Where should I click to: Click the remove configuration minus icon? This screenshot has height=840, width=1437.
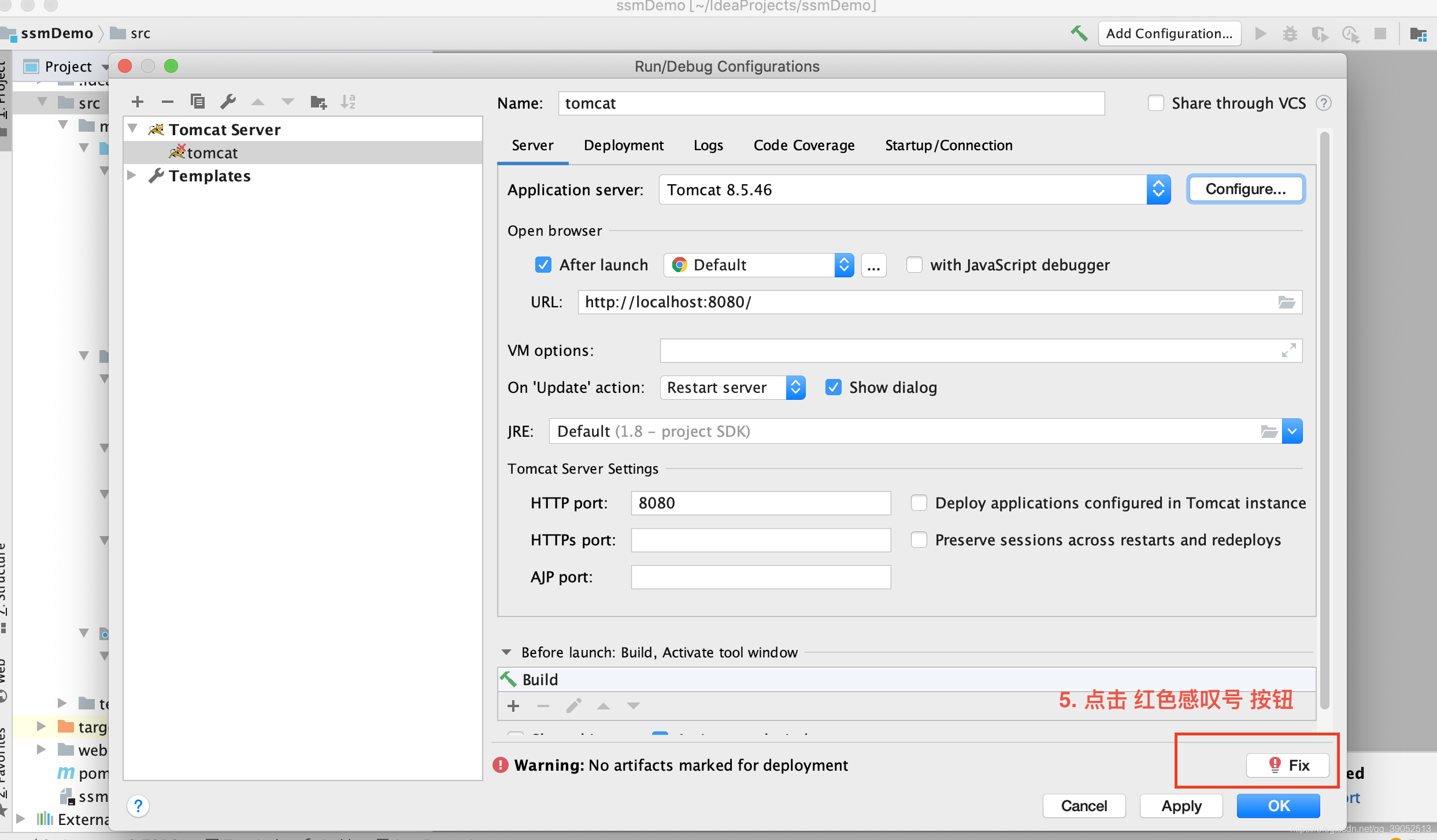(x=168, y=102)
